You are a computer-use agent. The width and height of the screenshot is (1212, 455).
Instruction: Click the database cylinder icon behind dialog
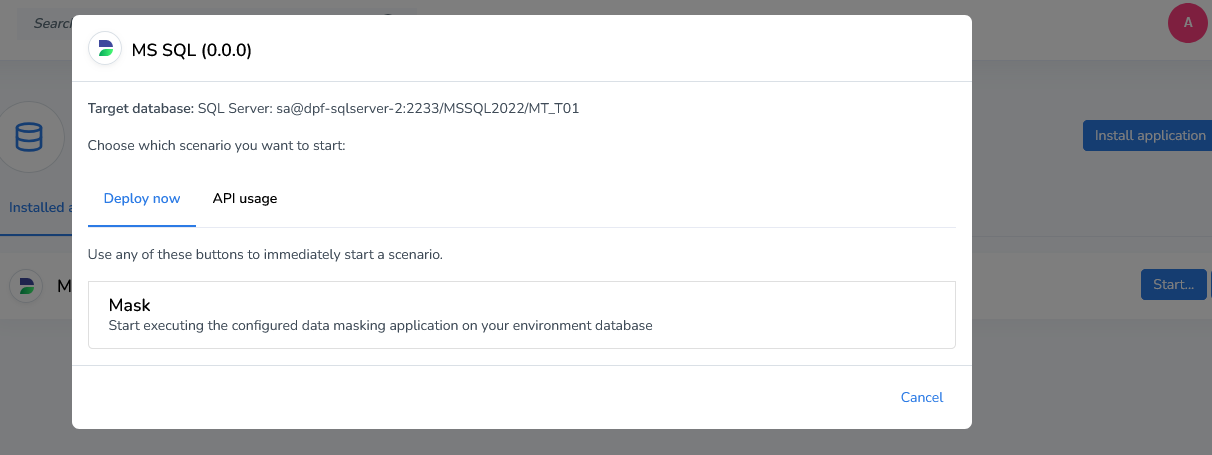click(x=29, y=136)
